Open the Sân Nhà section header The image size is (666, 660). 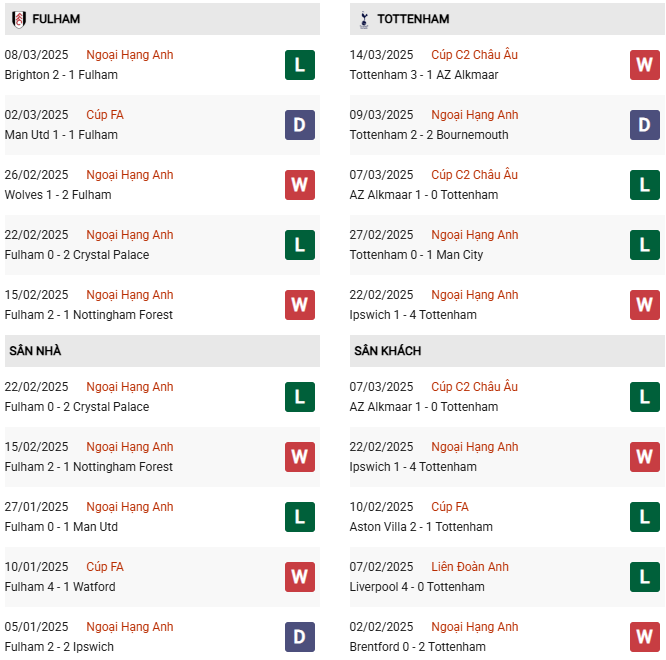(x=35, y=351)
